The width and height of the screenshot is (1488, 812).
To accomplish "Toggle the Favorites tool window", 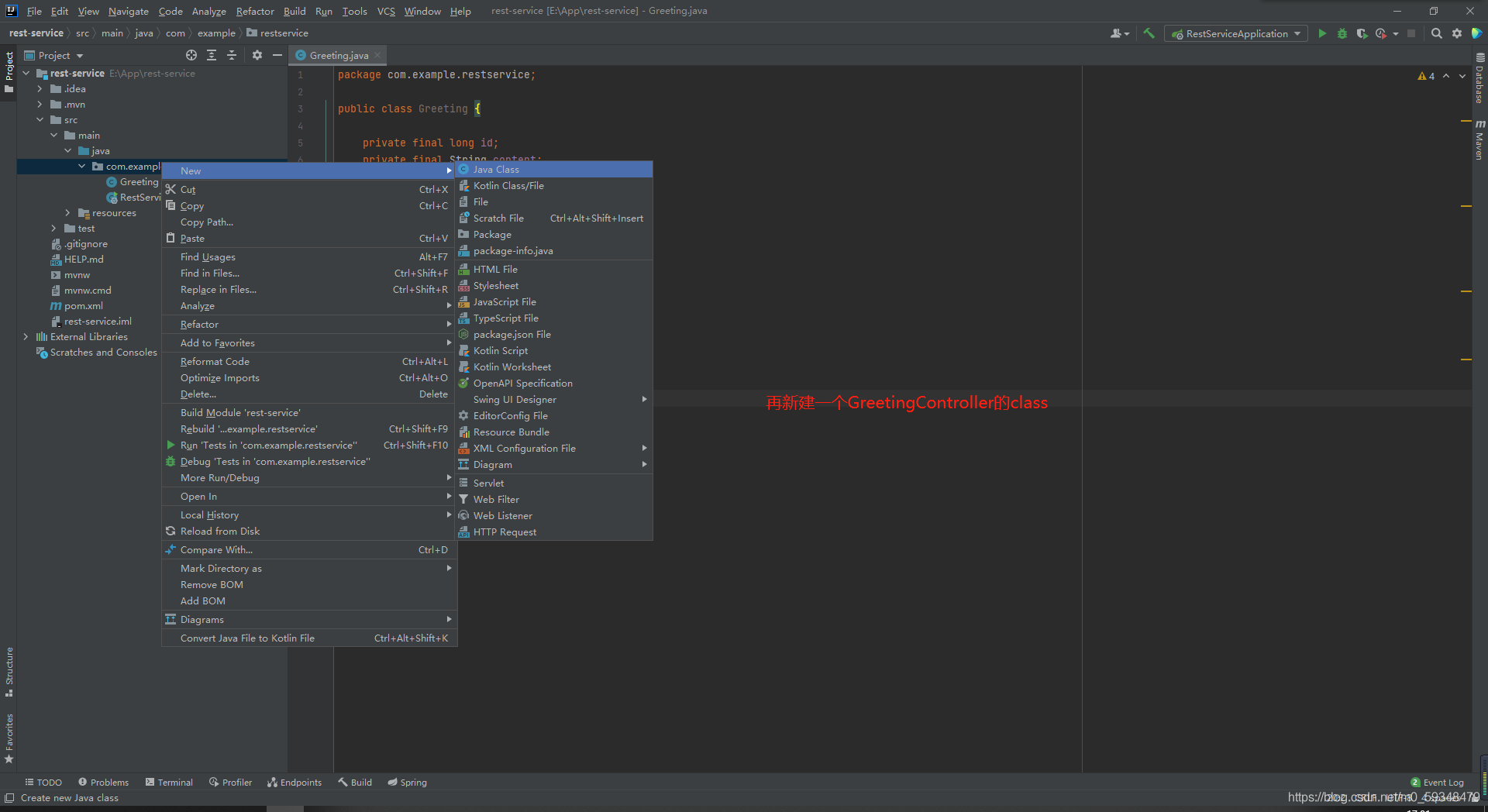I will (x=9, y=736).
